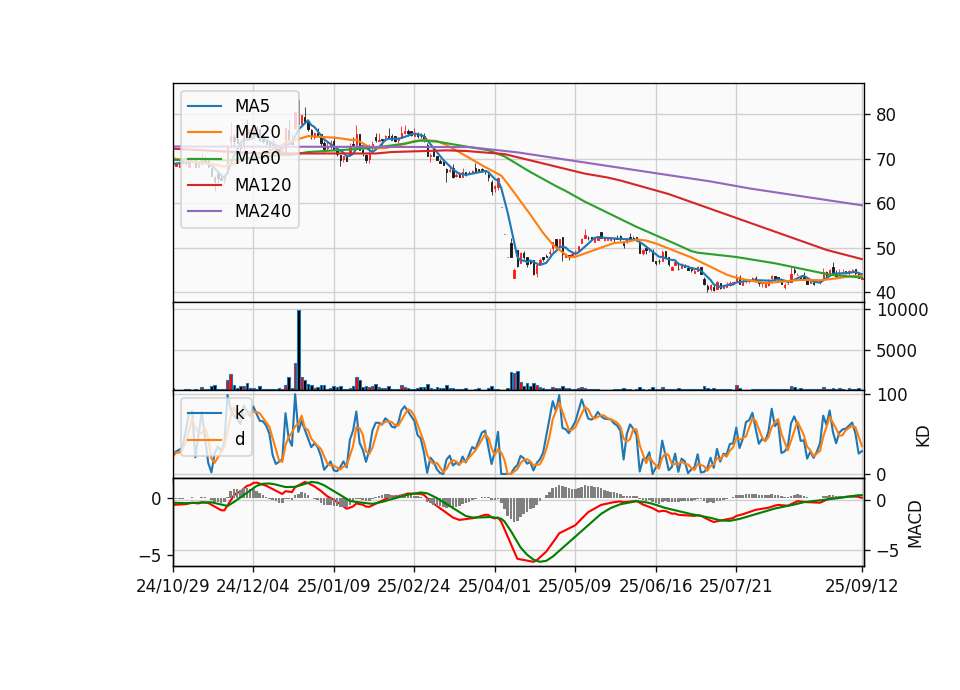The height and width of the screenshot is (690, 960).
Task: Click the 25/05/09 date label
Action: click(x=575, y=586)
